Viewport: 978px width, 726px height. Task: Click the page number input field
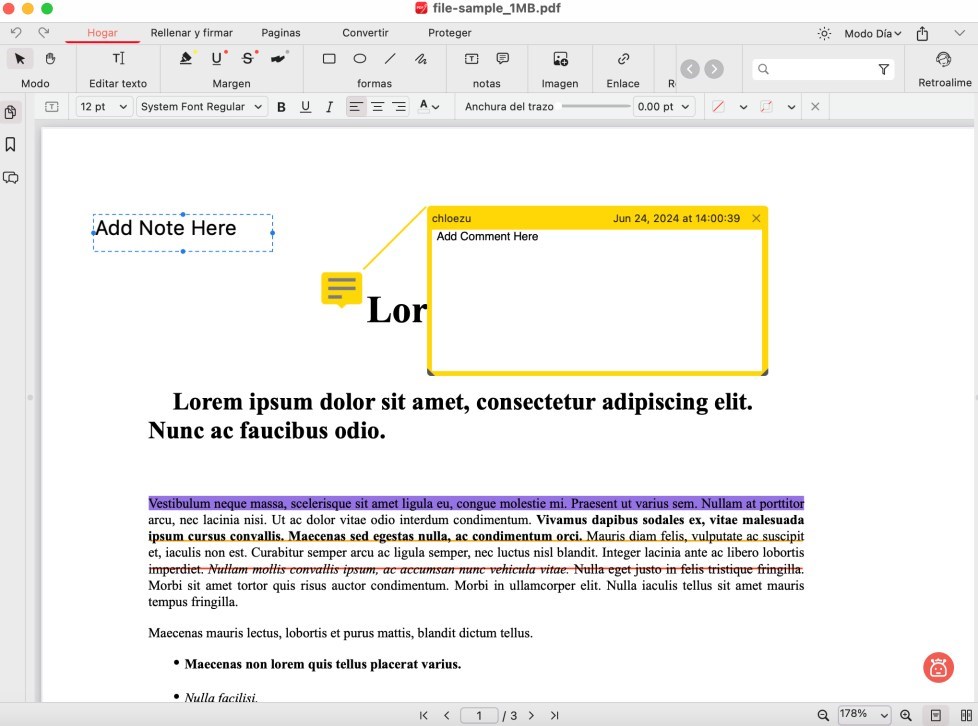click(479, 715)
